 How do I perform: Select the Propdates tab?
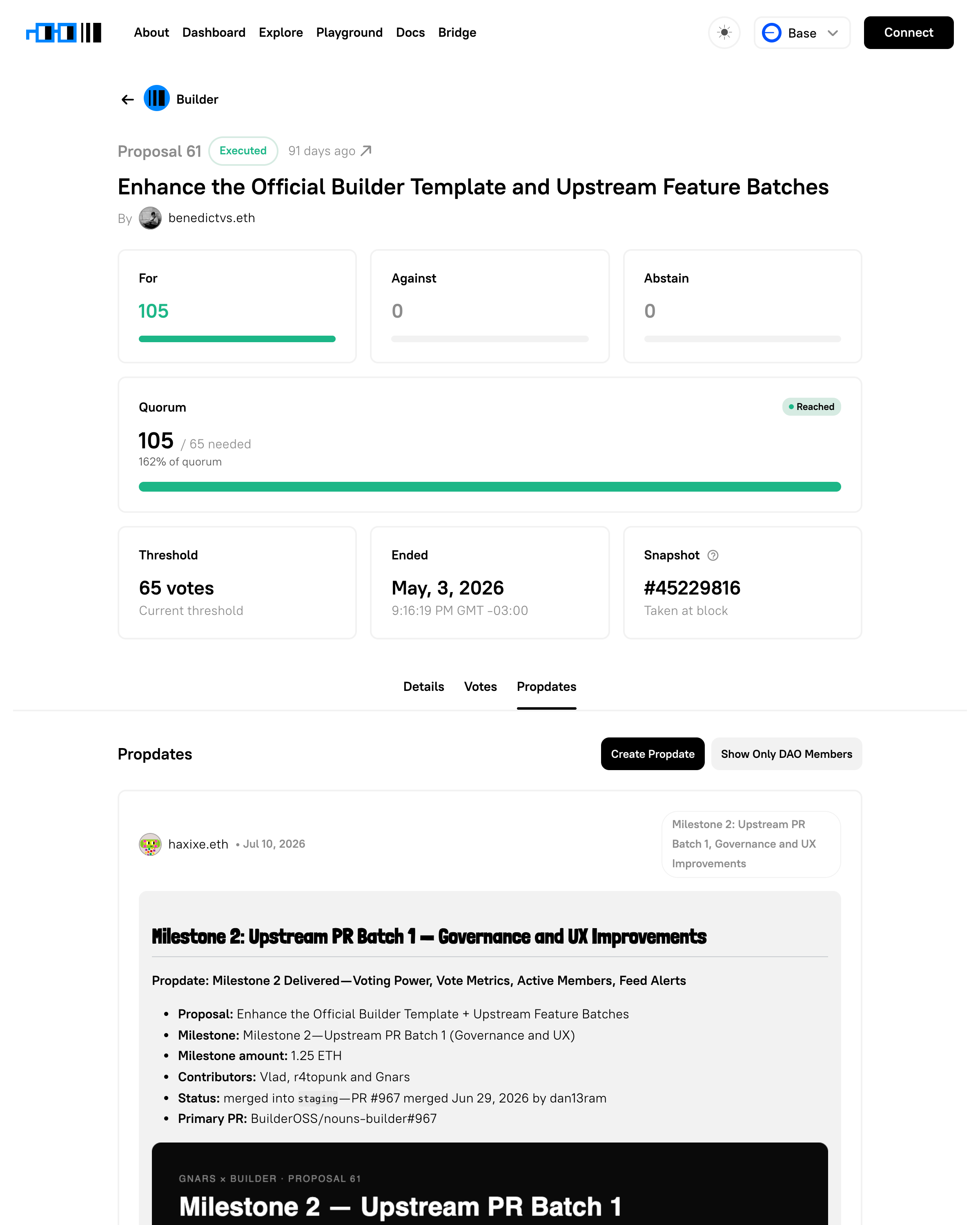tap(546, 686)
